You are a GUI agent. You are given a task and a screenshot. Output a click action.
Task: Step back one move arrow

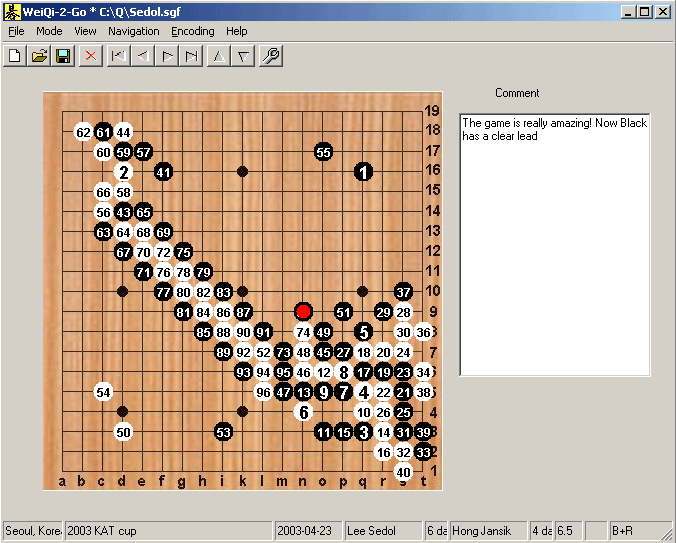click(x=143, y=56)
